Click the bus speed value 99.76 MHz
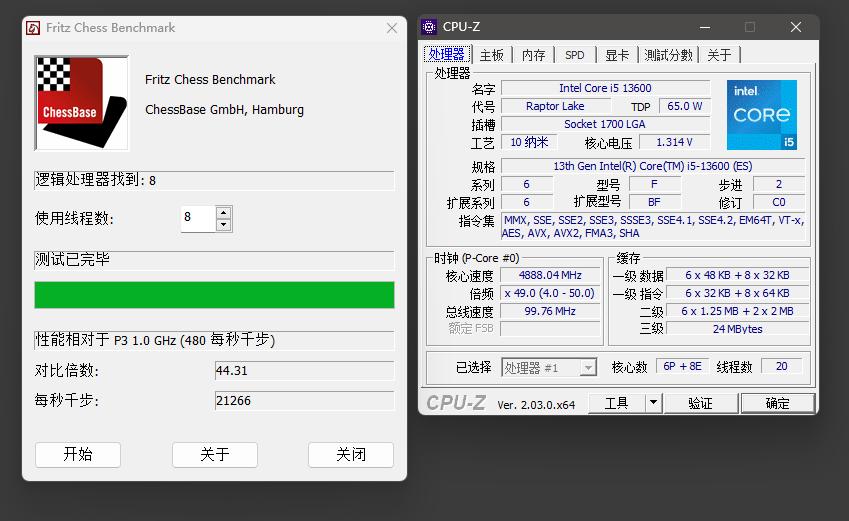The width and height of the screenshot is (849, 521). [x=550, y=311]
